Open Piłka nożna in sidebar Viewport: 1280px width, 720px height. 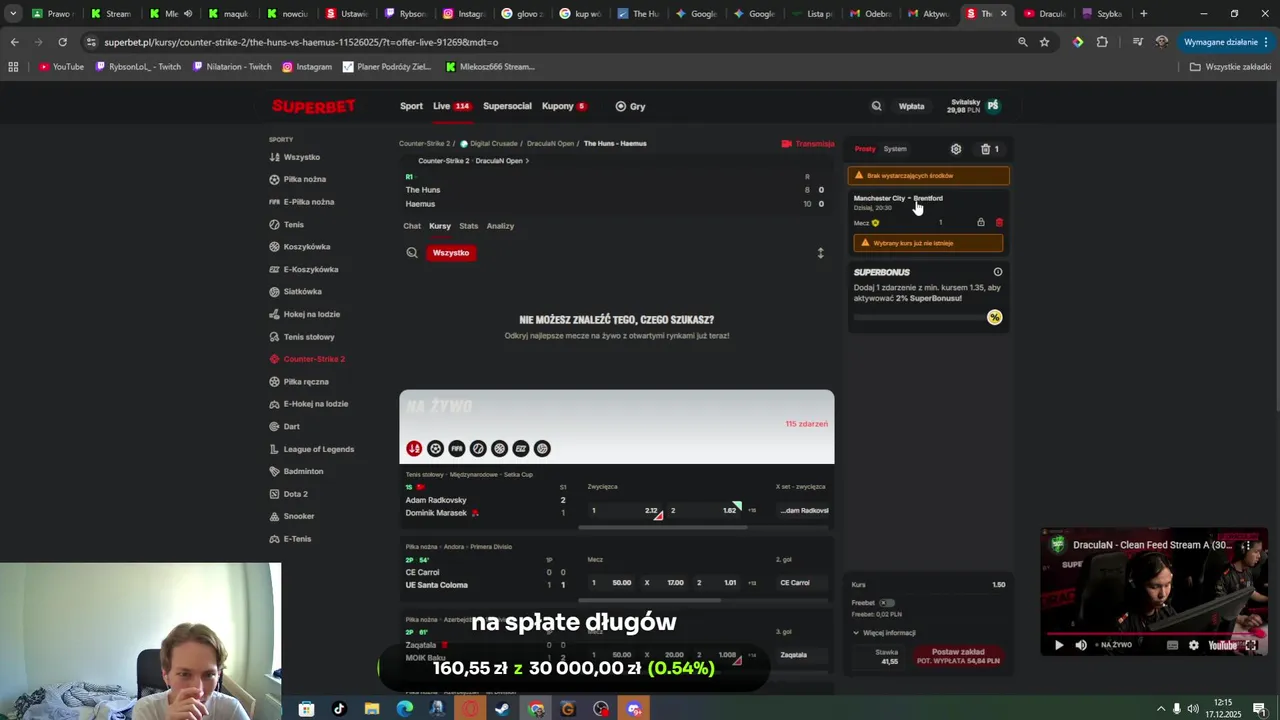pos(297,179)
